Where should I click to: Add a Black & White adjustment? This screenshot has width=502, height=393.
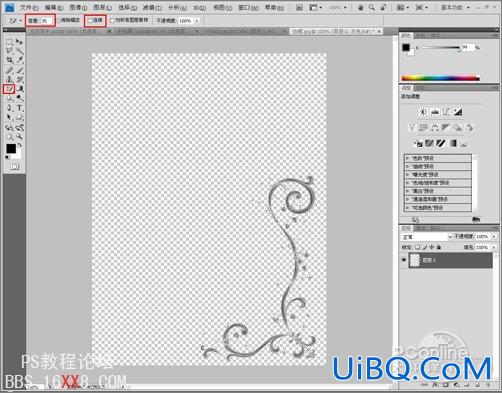(x=446, y=128)
